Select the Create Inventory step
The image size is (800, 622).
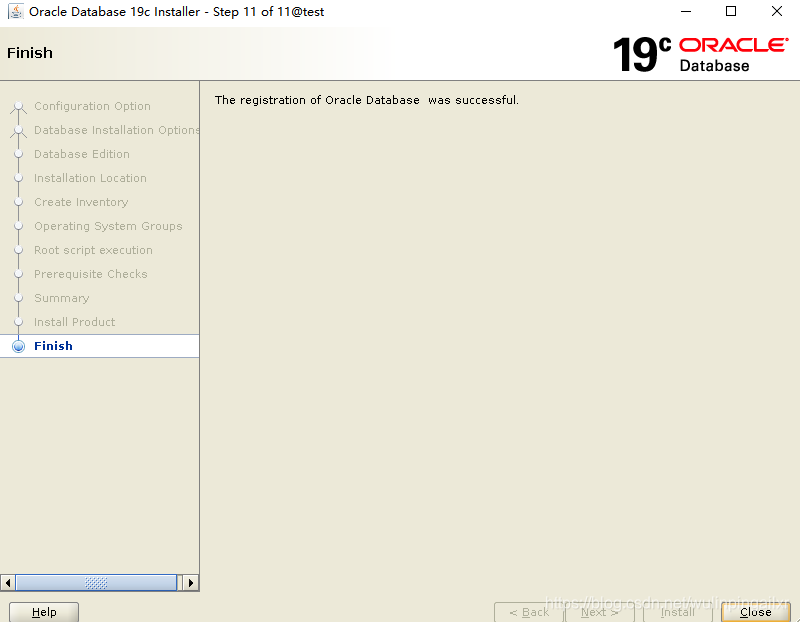[x=81, y=202]
